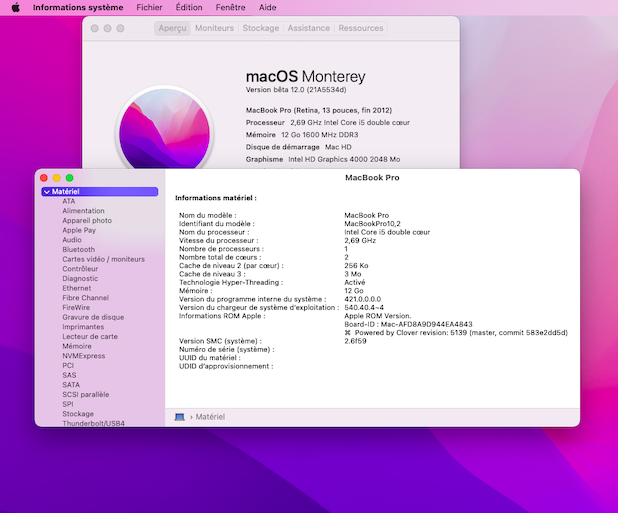
Task: Select ATA in the sidebar
Action: pos(69,201)
